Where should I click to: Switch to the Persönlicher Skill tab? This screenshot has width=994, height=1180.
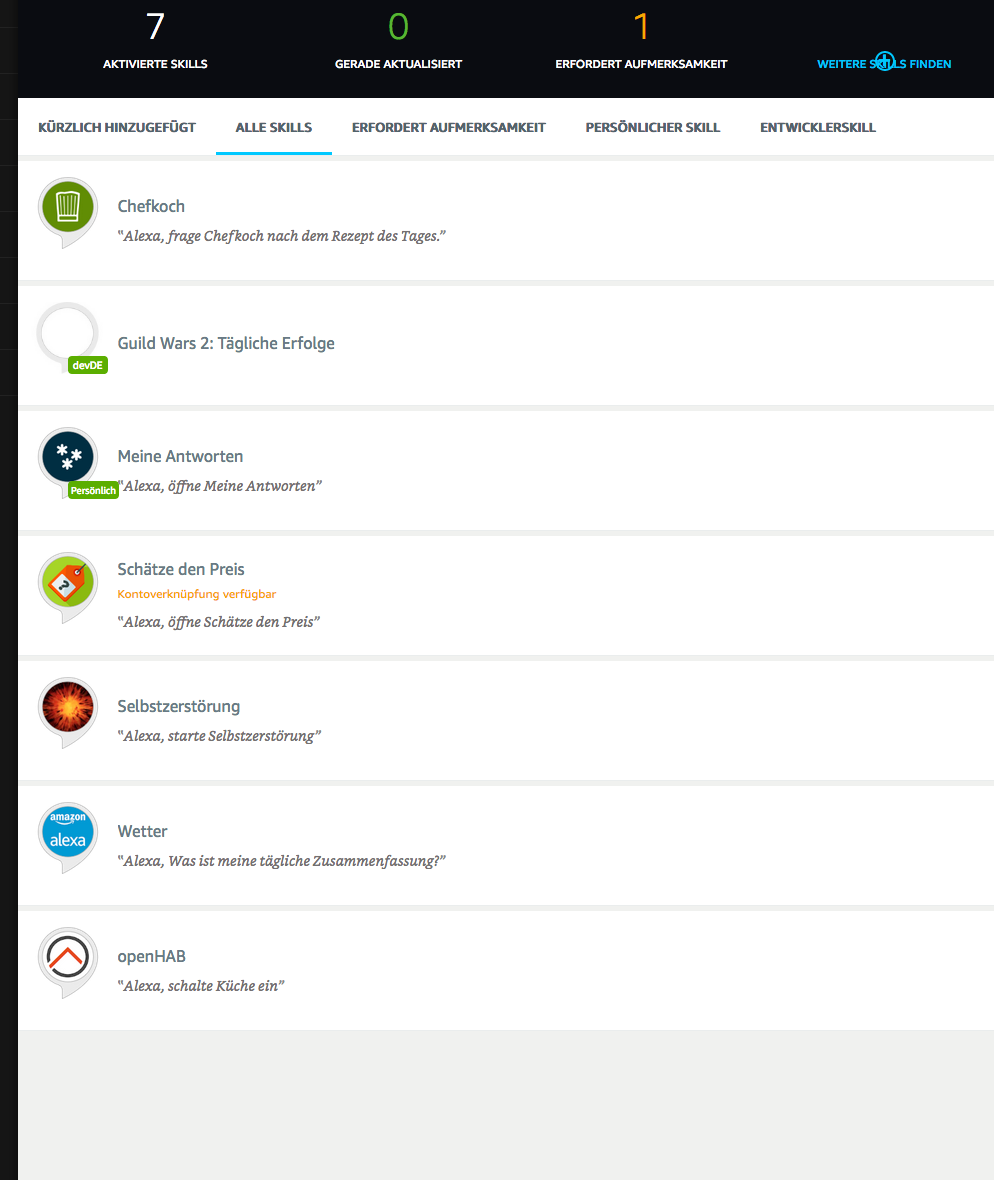click(x=652, y=127)
